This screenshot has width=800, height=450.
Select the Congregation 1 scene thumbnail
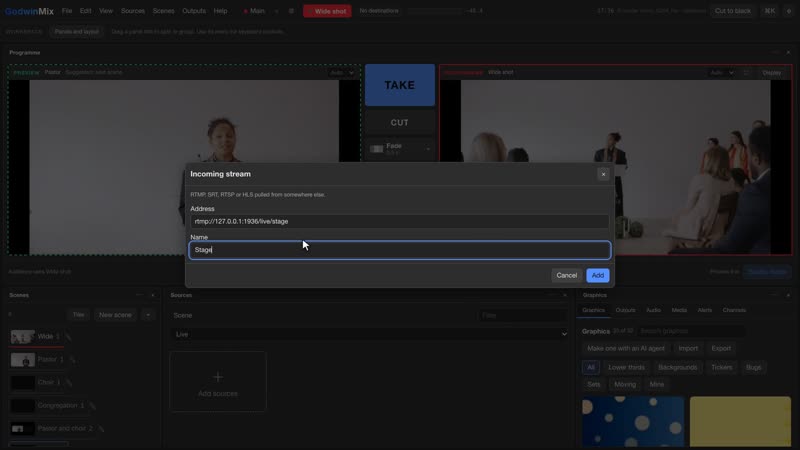pyautogui.click(x=22, y=406)
